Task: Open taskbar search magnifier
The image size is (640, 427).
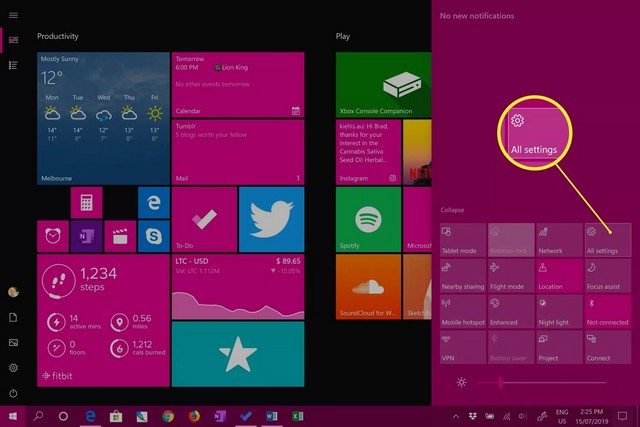Action: [x=38, y=416]
